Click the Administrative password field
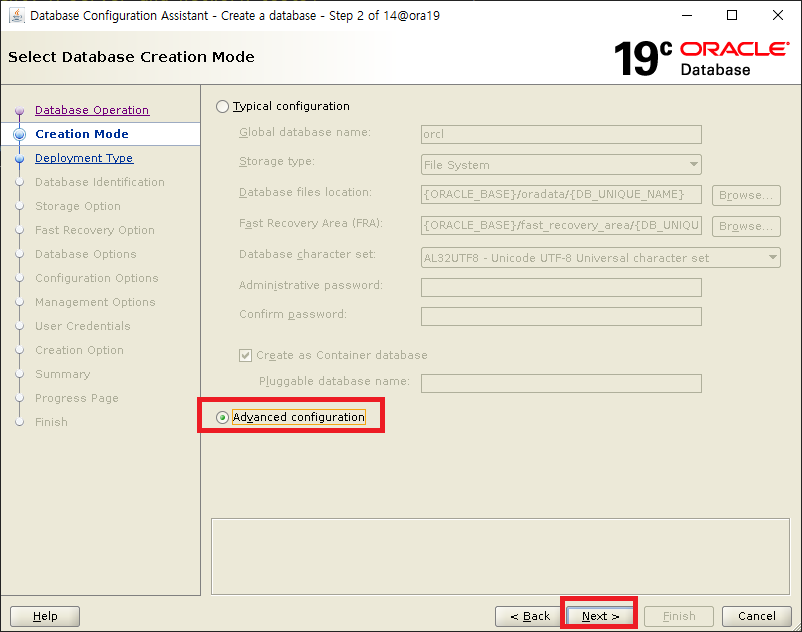 [x=561, y=287]
